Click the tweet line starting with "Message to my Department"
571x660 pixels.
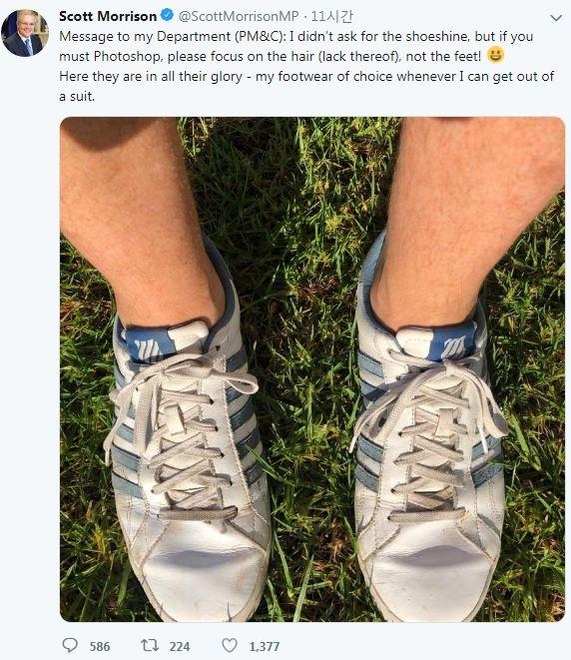(x=296, y=36)
